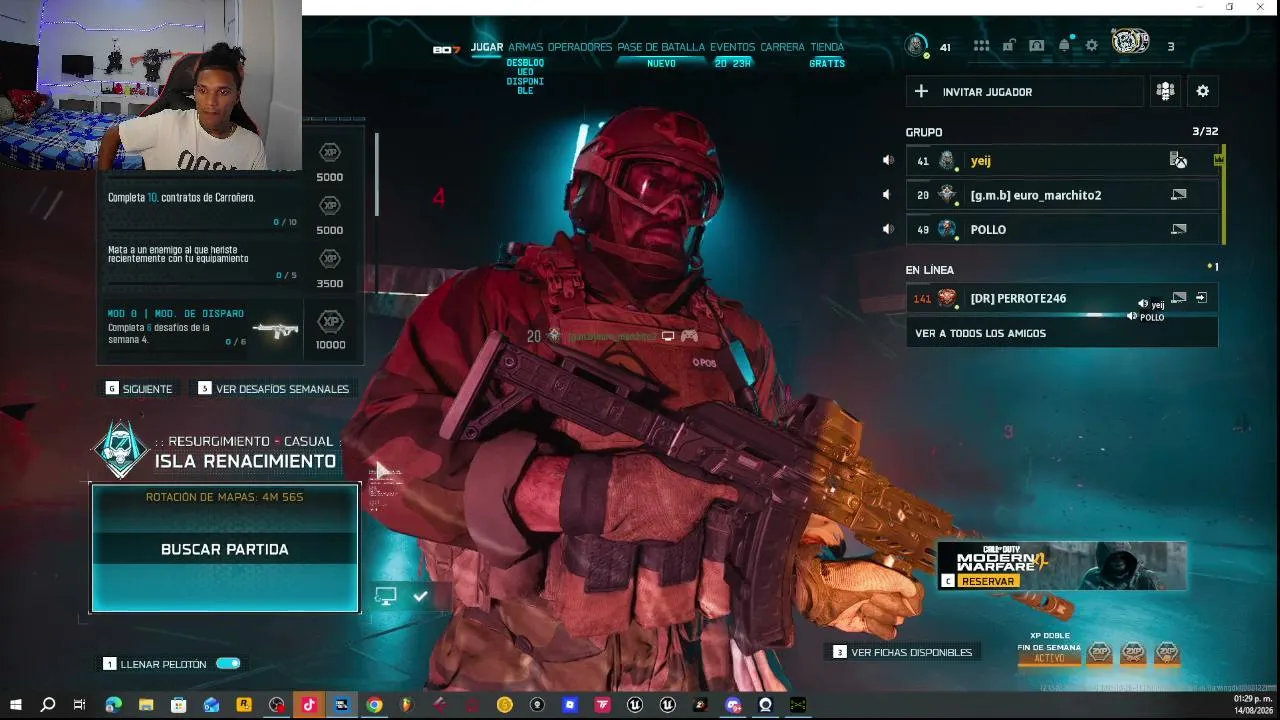Open the Carrera tab
The width and height of the screenshot is (1280, 720).
click(x=782, y=47)
